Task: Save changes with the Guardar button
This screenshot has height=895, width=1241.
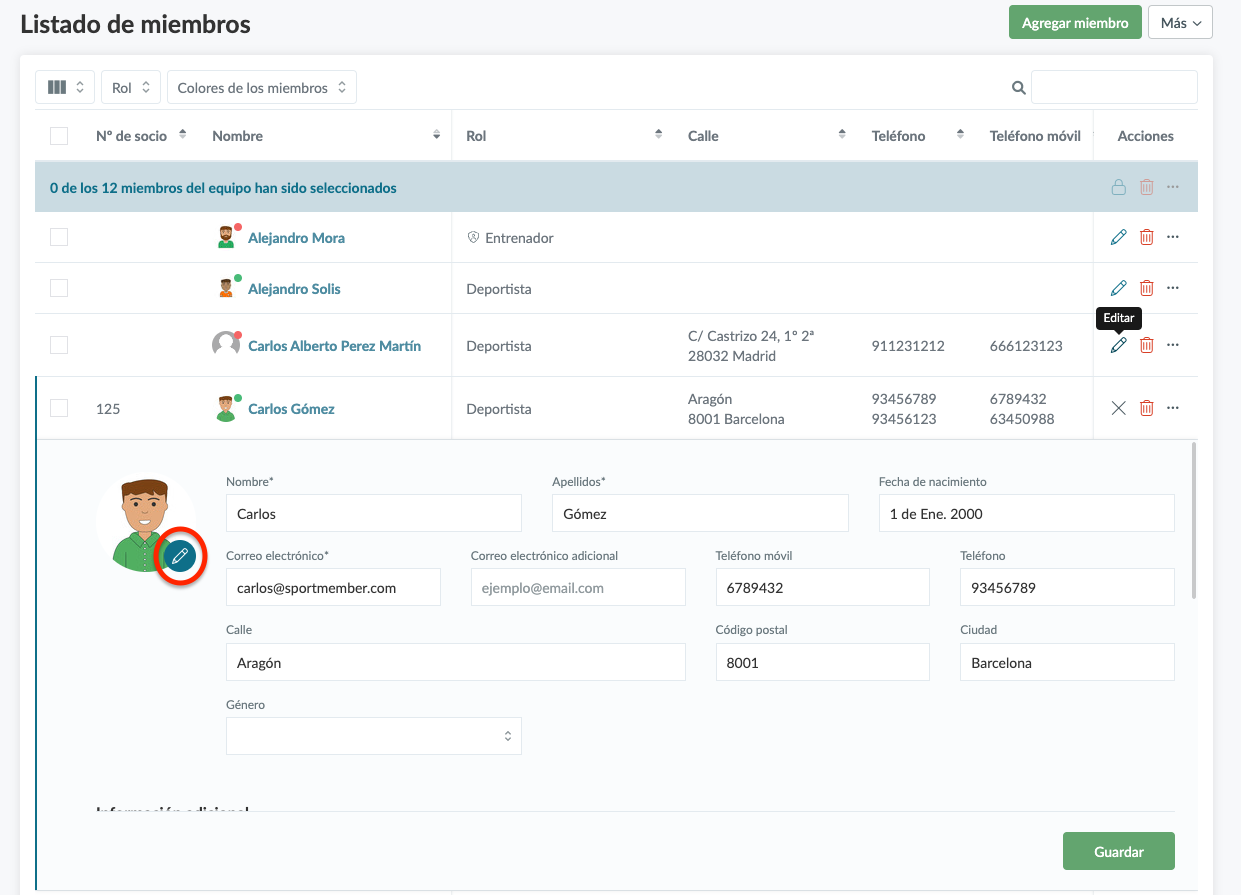Action: point(1118,851)
